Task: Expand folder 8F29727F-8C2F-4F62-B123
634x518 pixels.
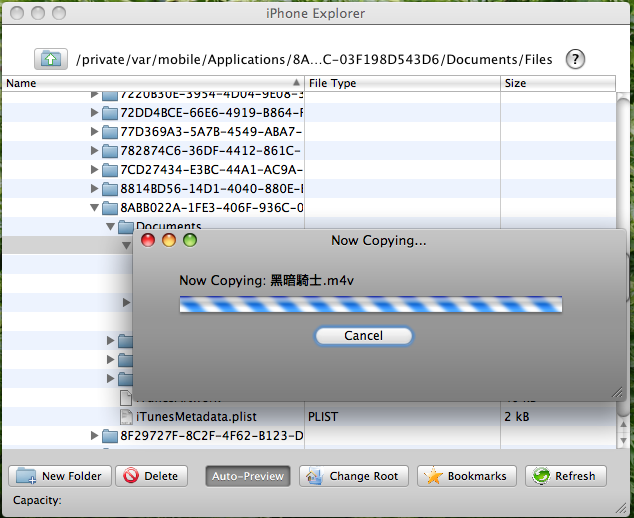Action: (94, 436)
